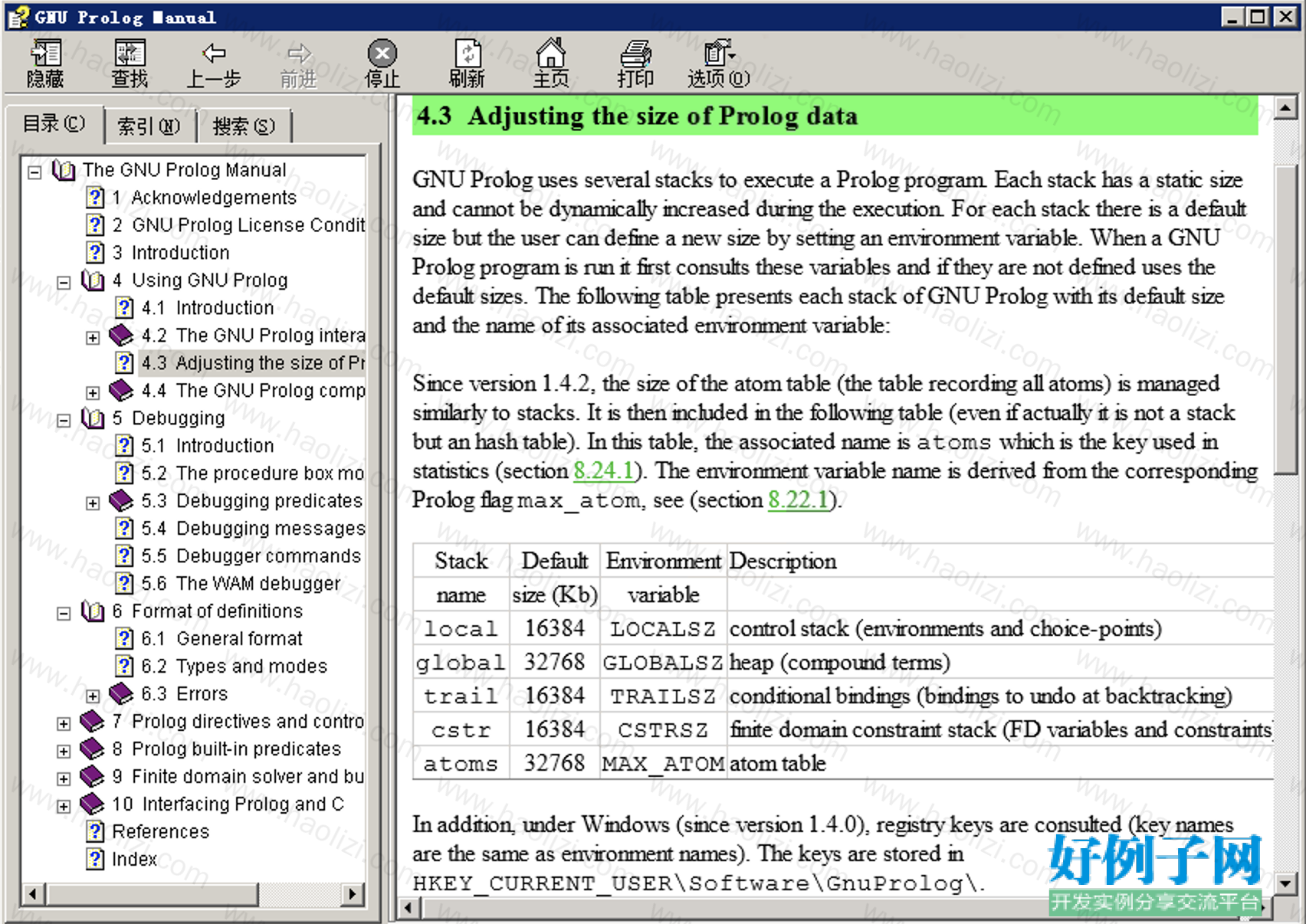This screenshot has height=924, width=1306.
Task: Click the open book icon for The GNU Prolog Manual
Action: tap(64, 169)
